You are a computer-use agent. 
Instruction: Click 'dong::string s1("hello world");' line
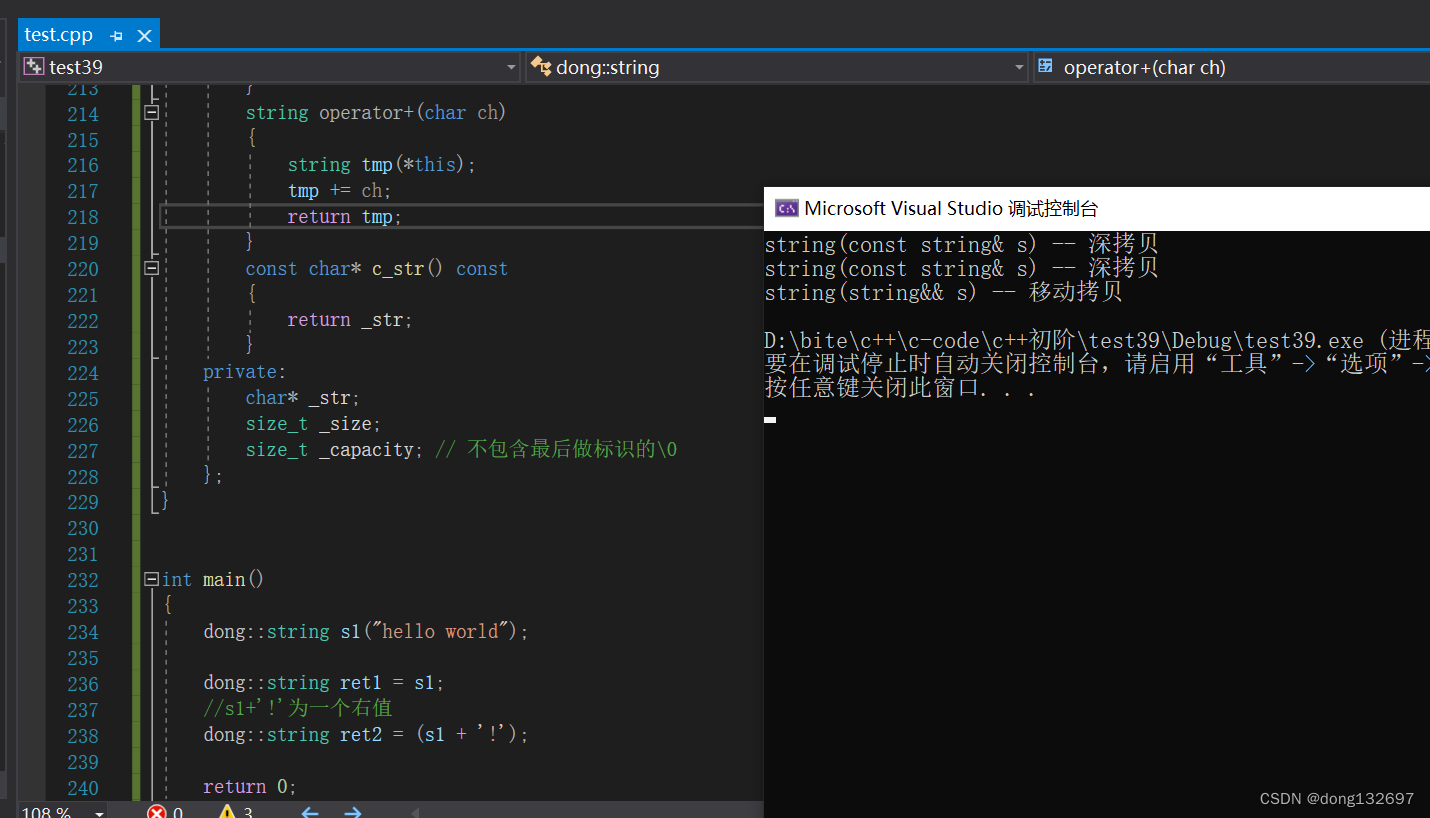pos(366,632)
